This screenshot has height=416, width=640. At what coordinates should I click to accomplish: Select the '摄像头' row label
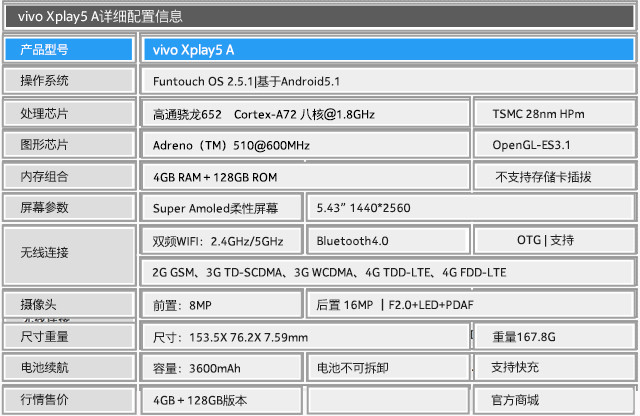click(69, 304)
